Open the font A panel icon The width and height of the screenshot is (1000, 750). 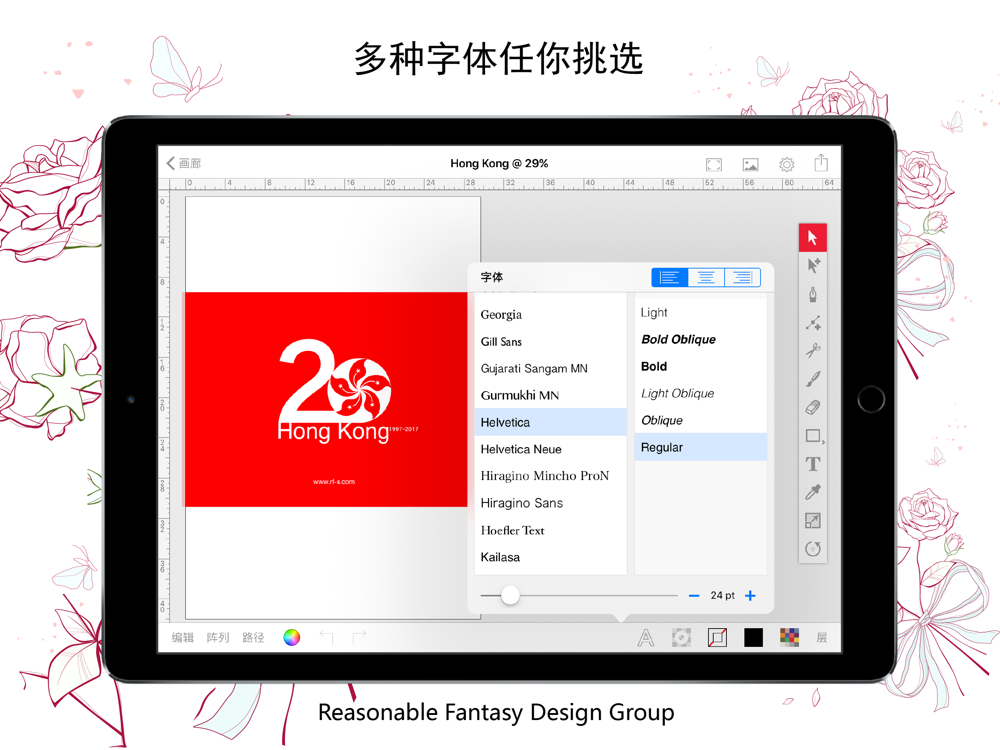pyautogui.click(x=645, y=637)
